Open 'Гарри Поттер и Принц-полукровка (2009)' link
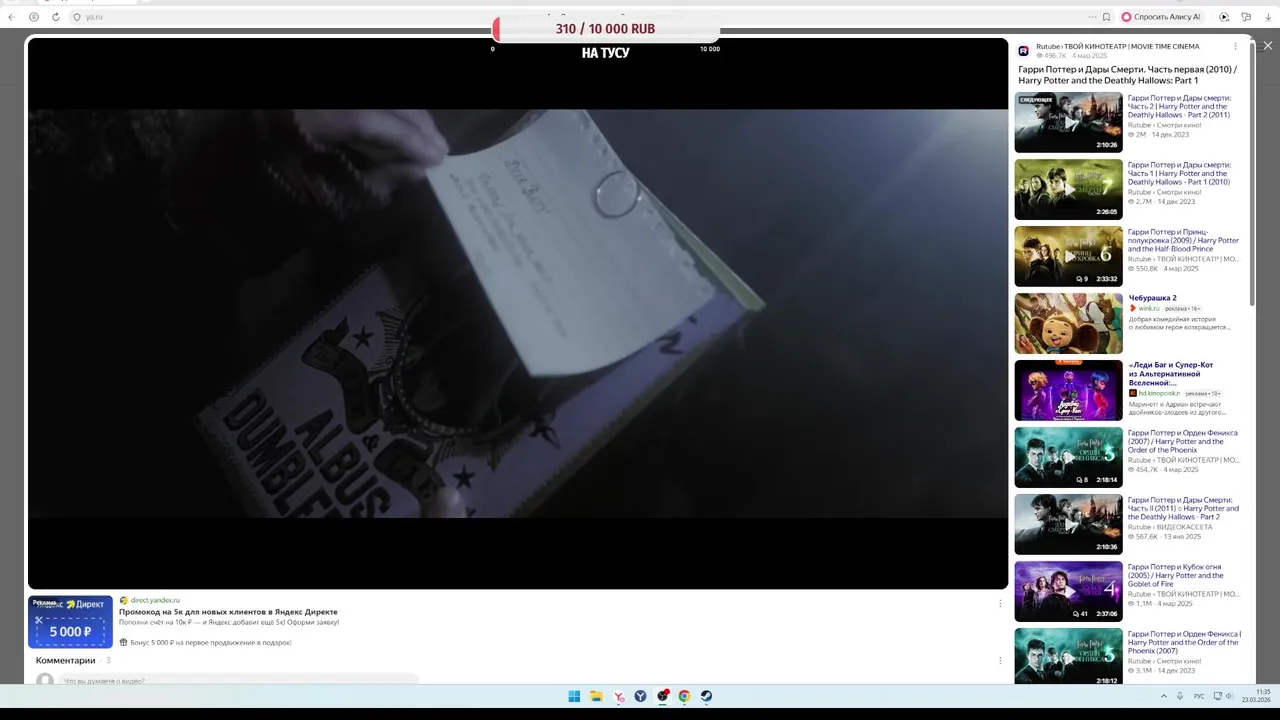Image resolution: width=1280 pixels, height=720 pixels. point(1183,241)
